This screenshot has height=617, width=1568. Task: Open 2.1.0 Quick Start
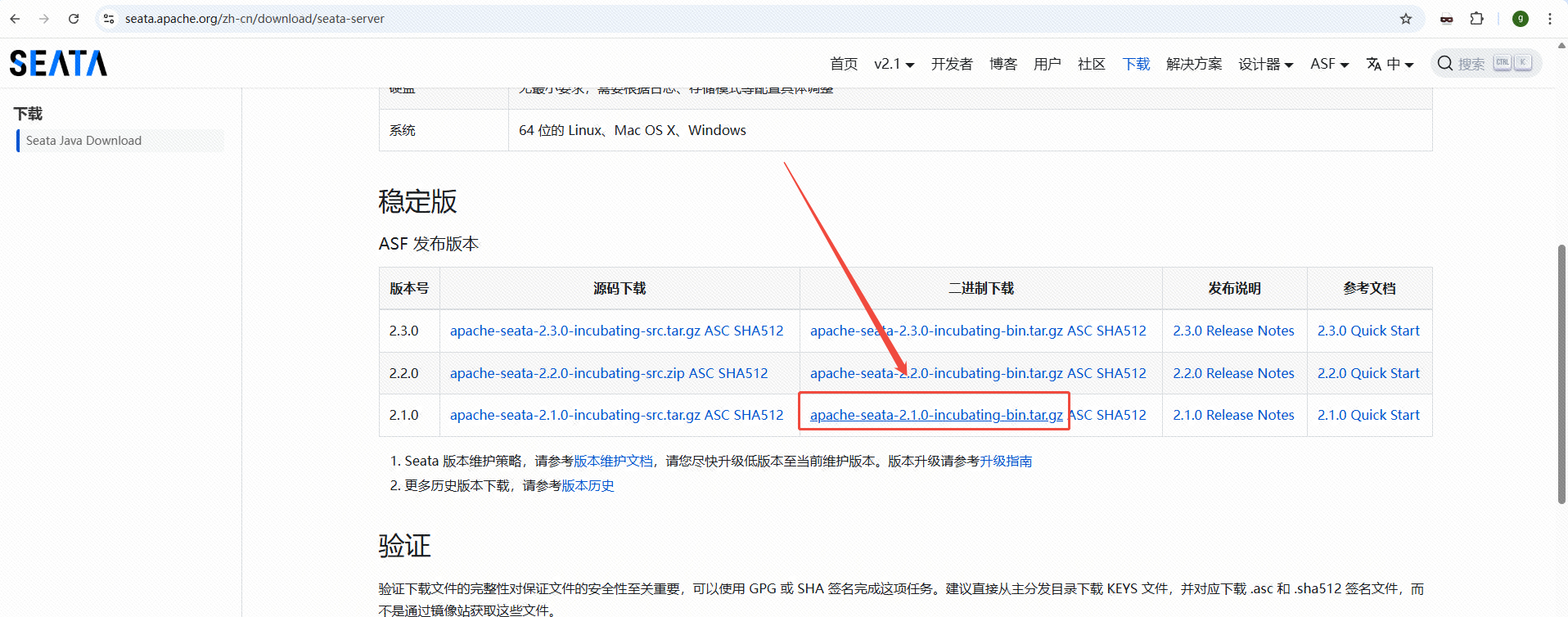click(x=1368, y=415)
